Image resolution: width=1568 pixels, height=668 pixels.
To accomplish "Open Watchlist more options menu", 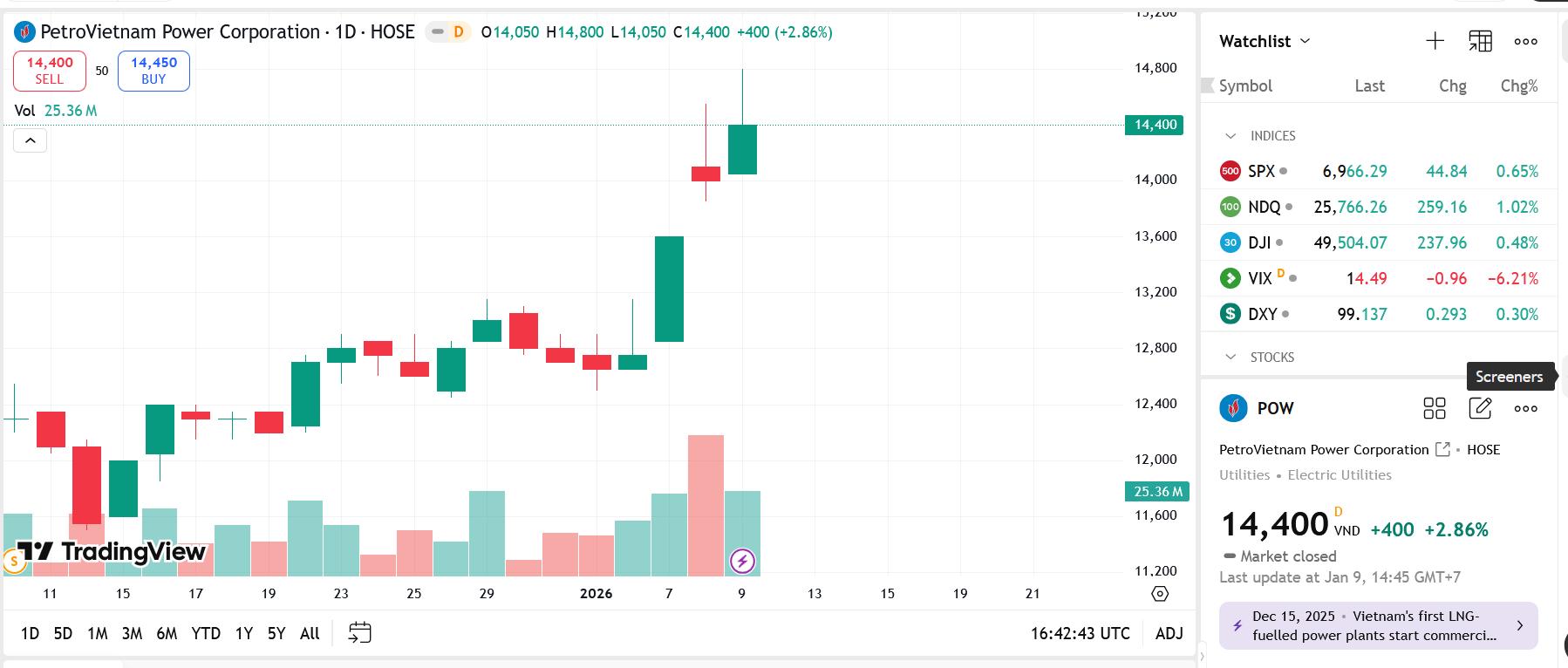I will point(1525,41).
